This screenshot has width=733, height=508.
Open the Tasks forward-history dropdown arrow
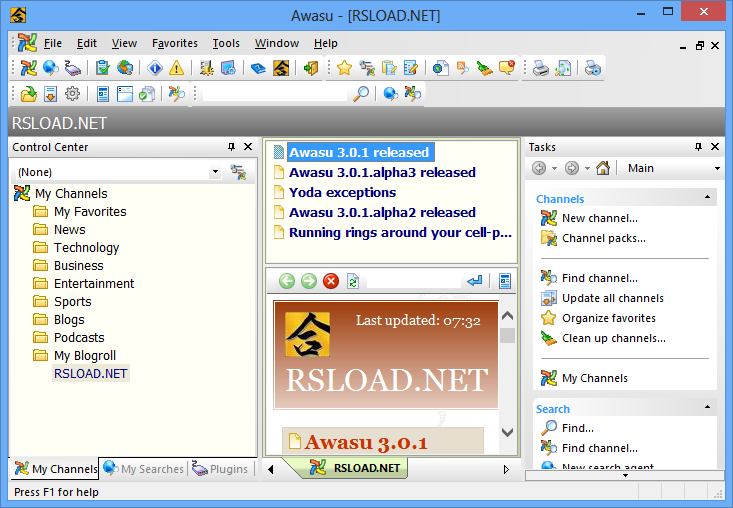[587, 168]
